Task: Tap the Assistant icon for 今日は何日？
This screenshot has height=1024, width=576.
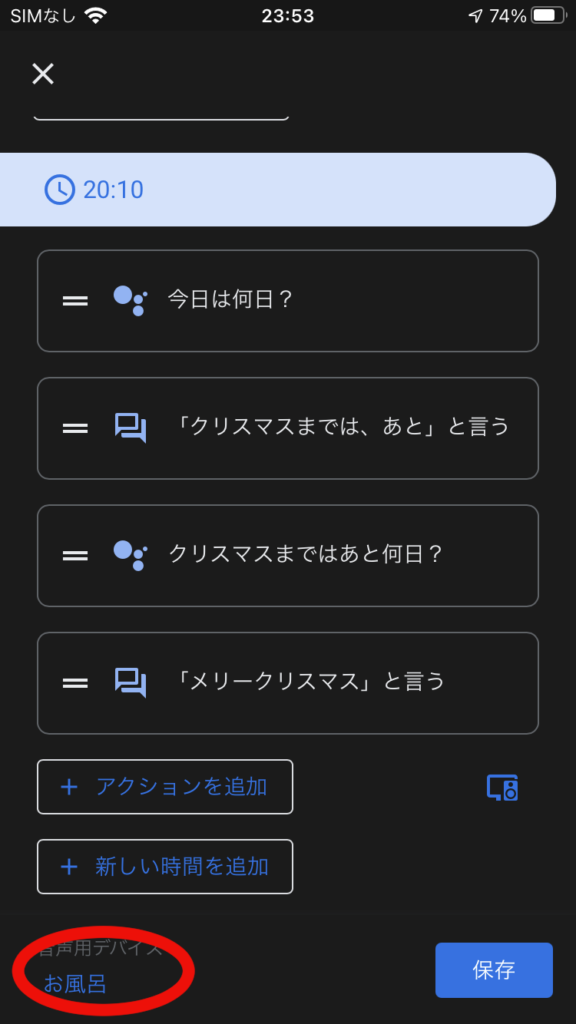Action: tap(130, 300)
